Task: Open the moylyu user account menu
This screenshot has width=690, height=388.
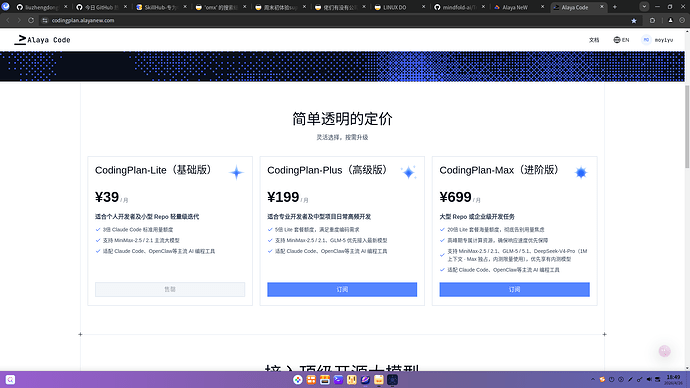Action: 657,40
